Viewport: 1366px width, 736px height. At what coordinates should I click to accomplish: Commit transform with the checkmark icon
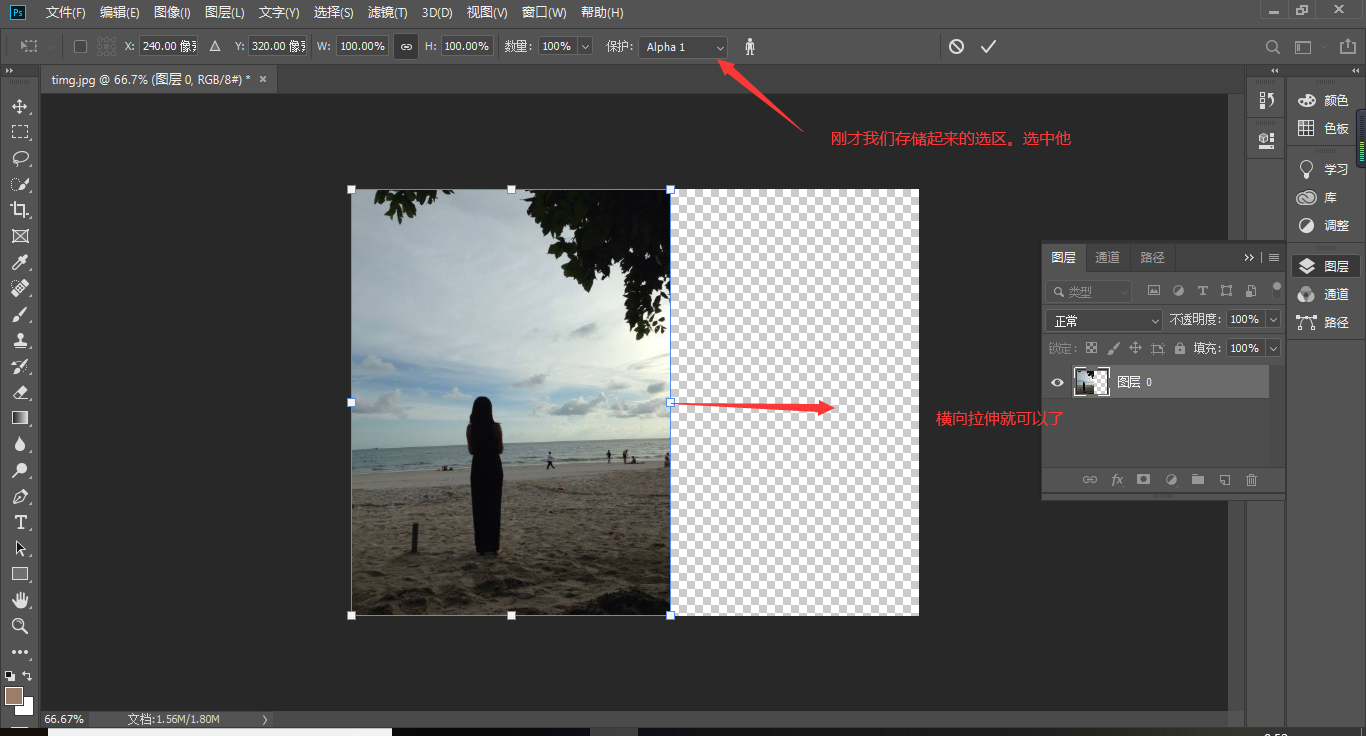[x=988, y=46]
